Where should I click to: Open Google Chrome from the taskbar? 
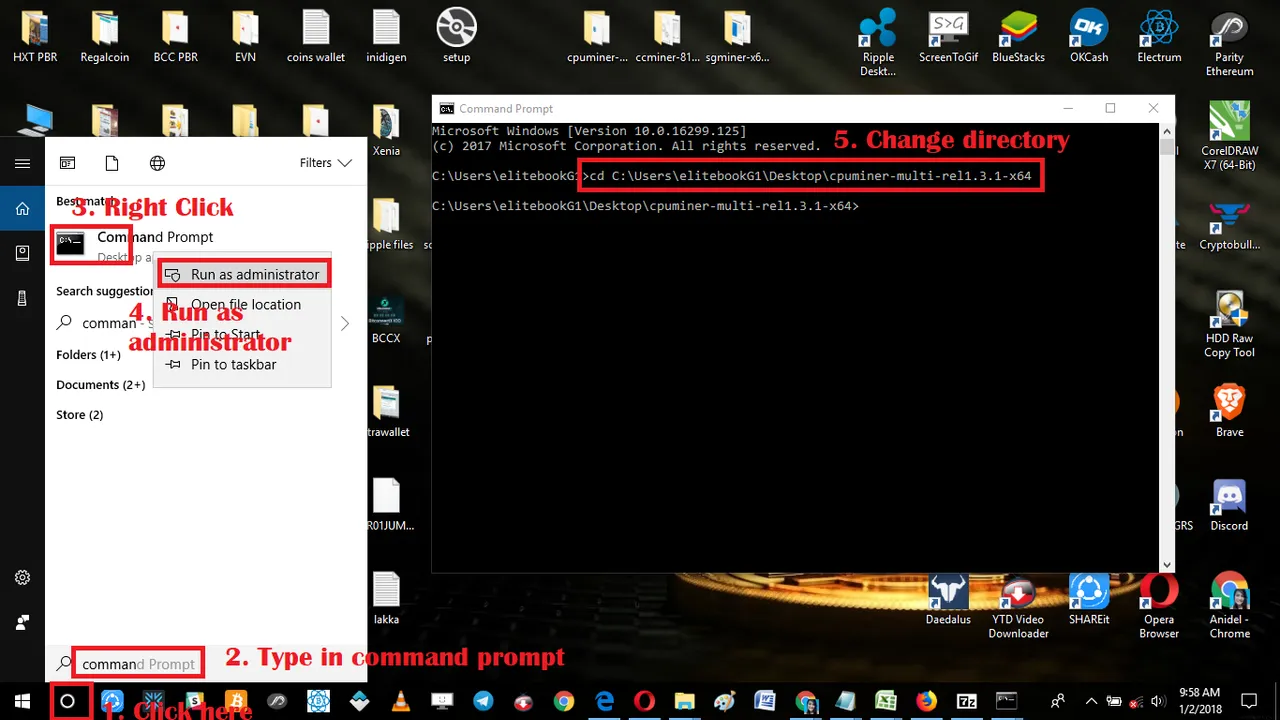pos(564,701)
